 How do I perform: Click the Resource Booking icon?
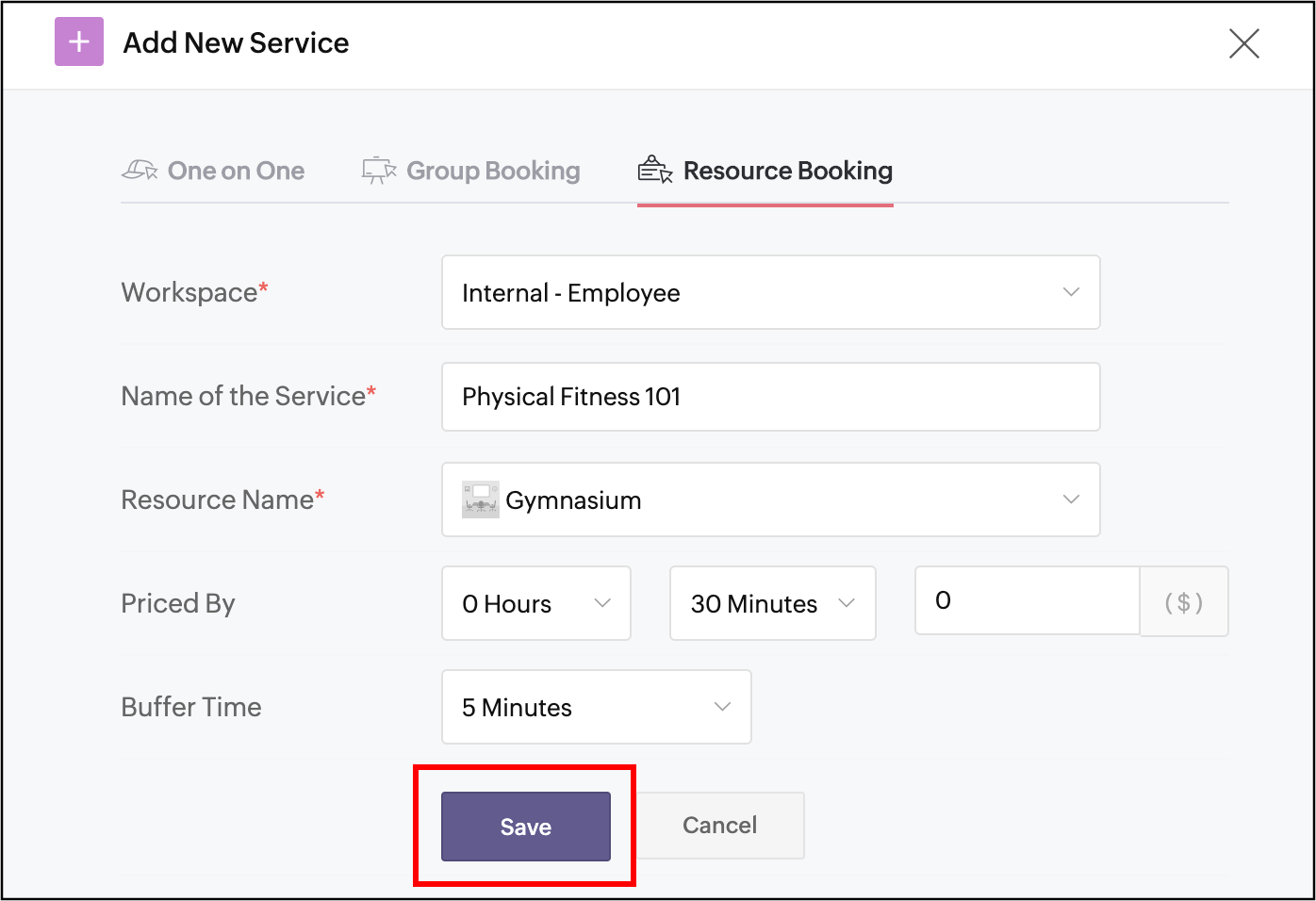(655, 171)
